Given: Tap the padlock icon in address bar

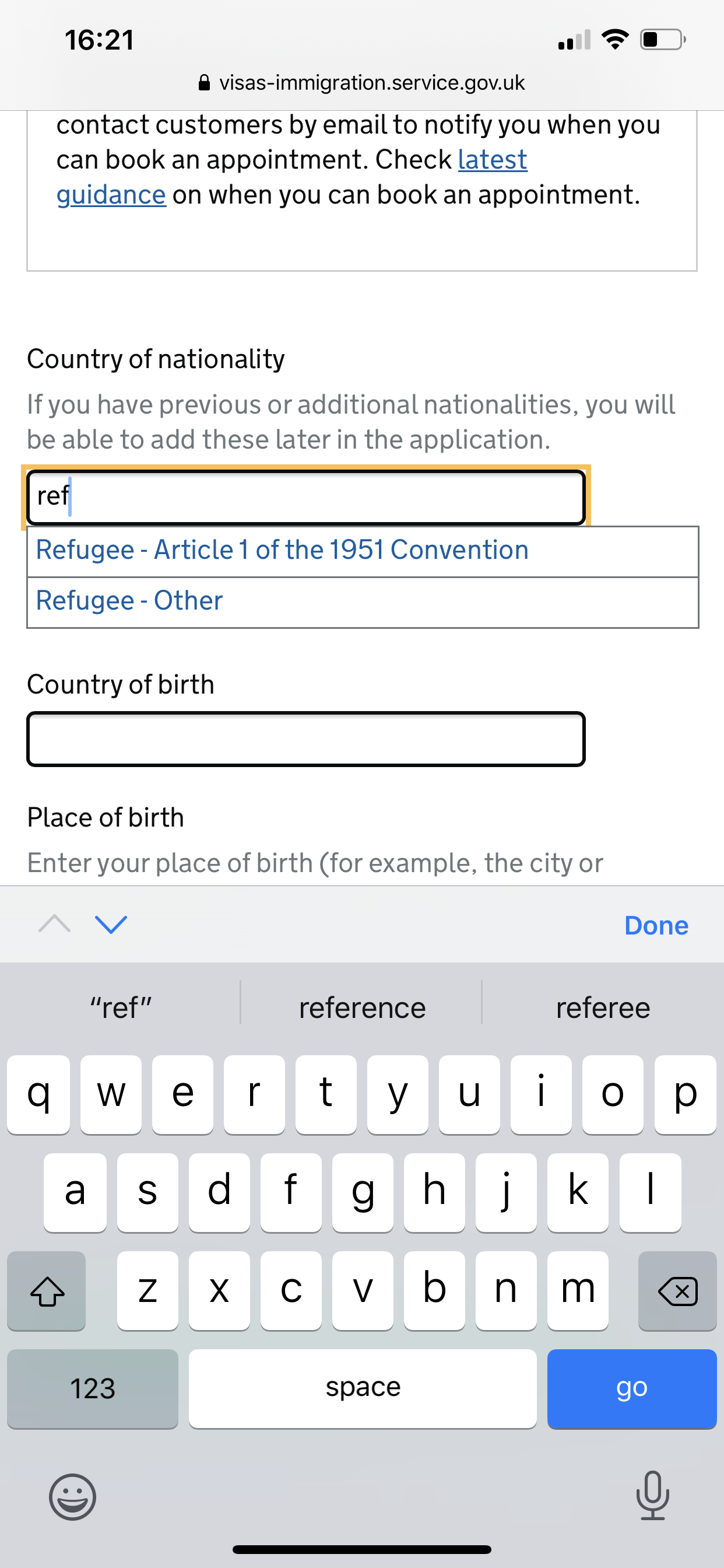Looking at the screenshot, I should point(205,82).
